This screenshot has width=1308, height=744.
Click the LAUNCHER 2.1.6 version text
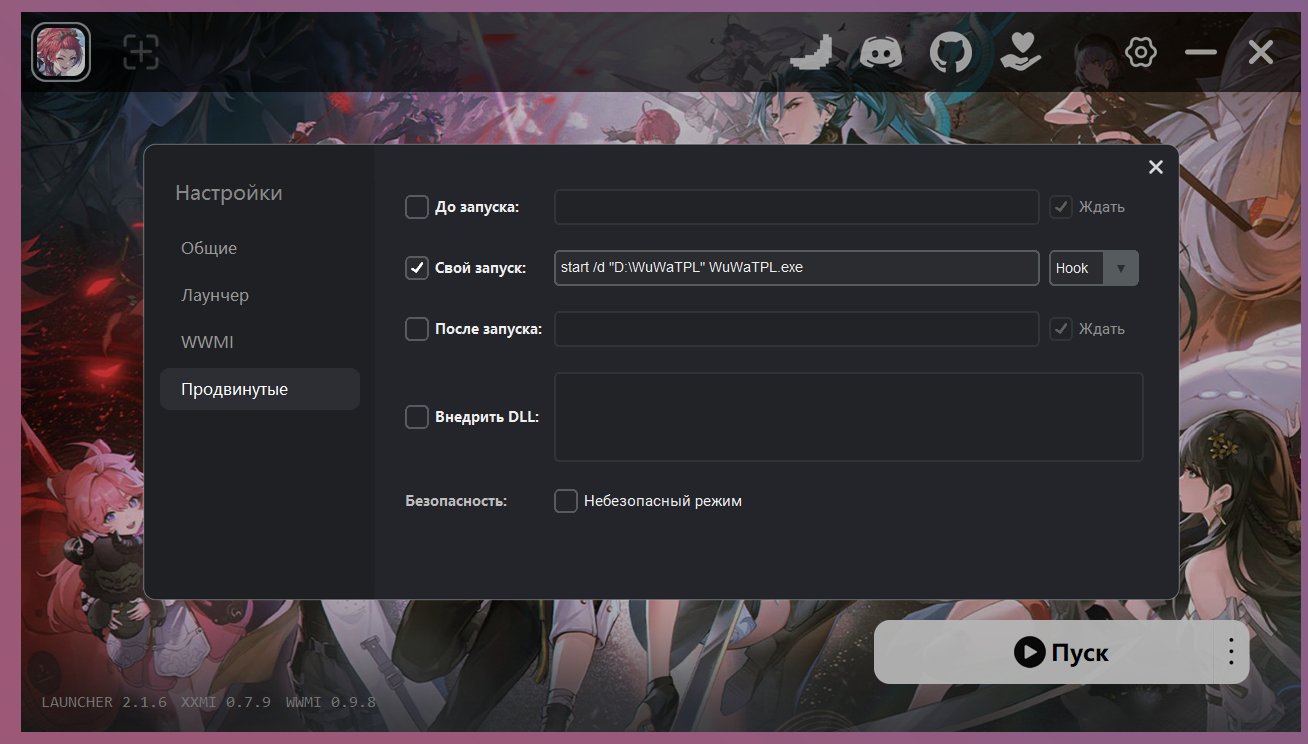(x=104, y=702)
